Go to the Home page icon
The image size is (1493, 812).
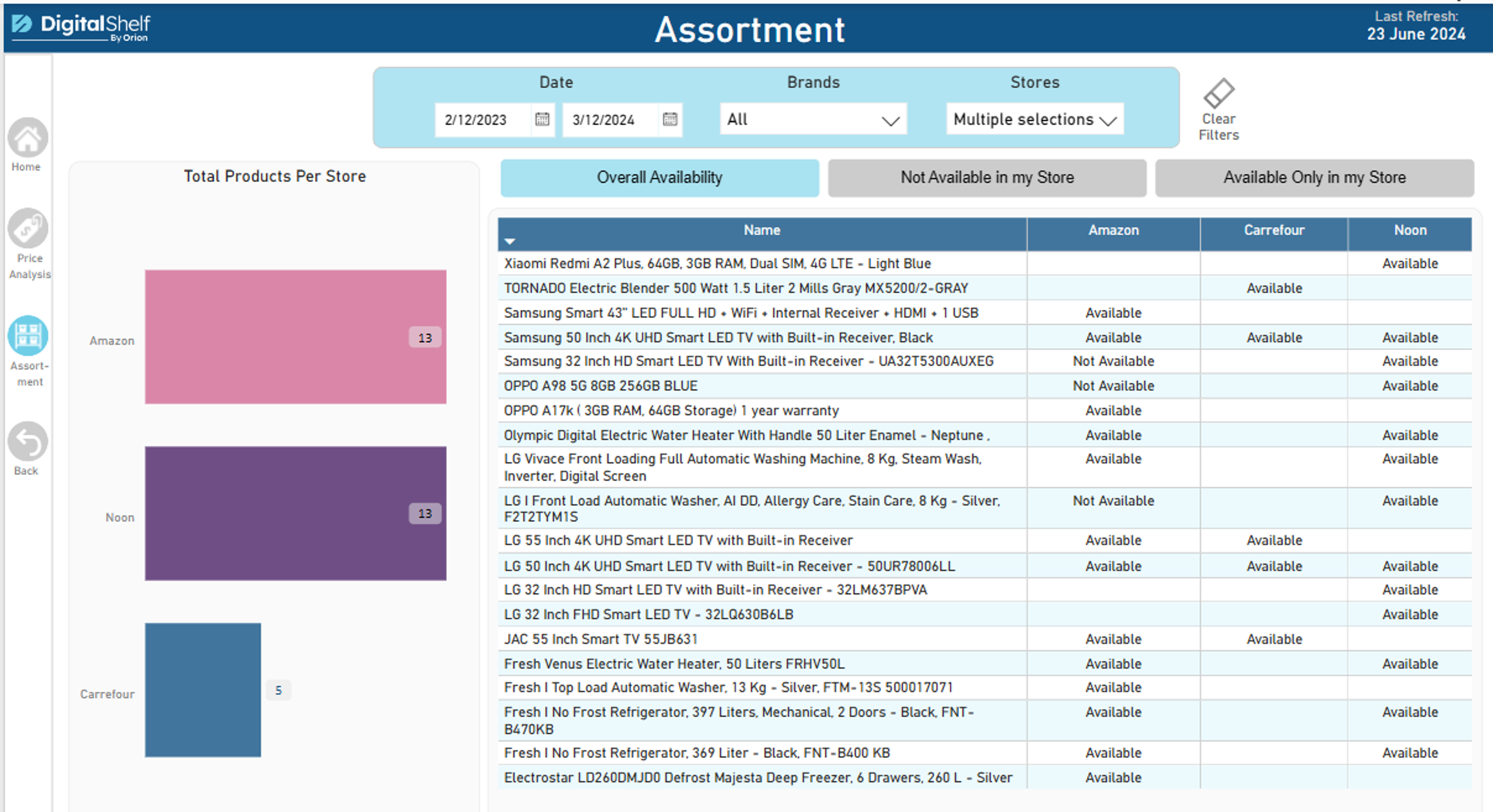[x=27, y=138]
